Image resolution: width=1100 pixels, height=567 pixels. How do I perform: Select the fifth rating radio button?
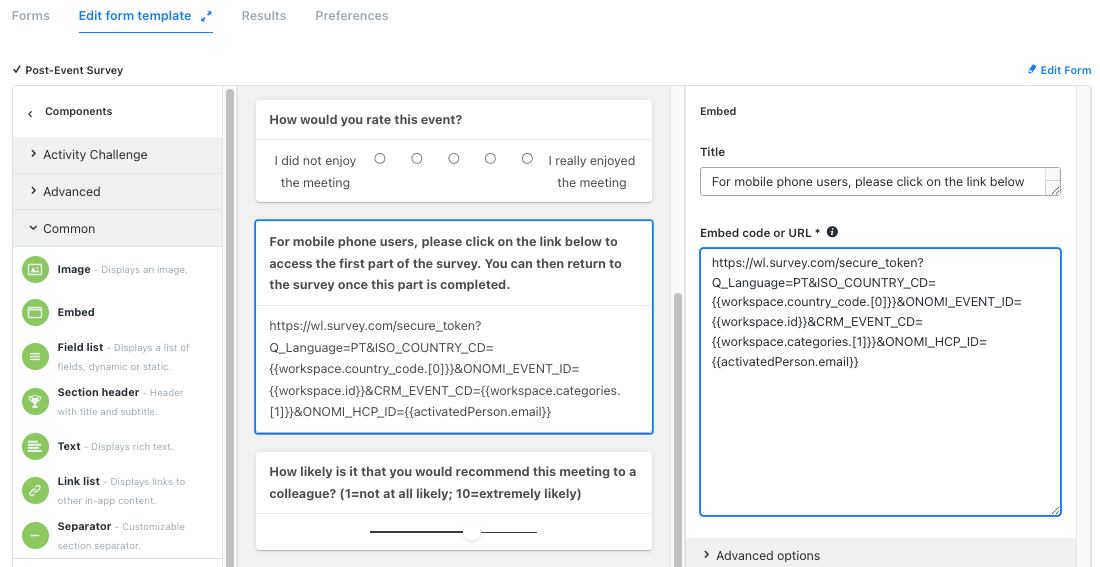point(528,159)
